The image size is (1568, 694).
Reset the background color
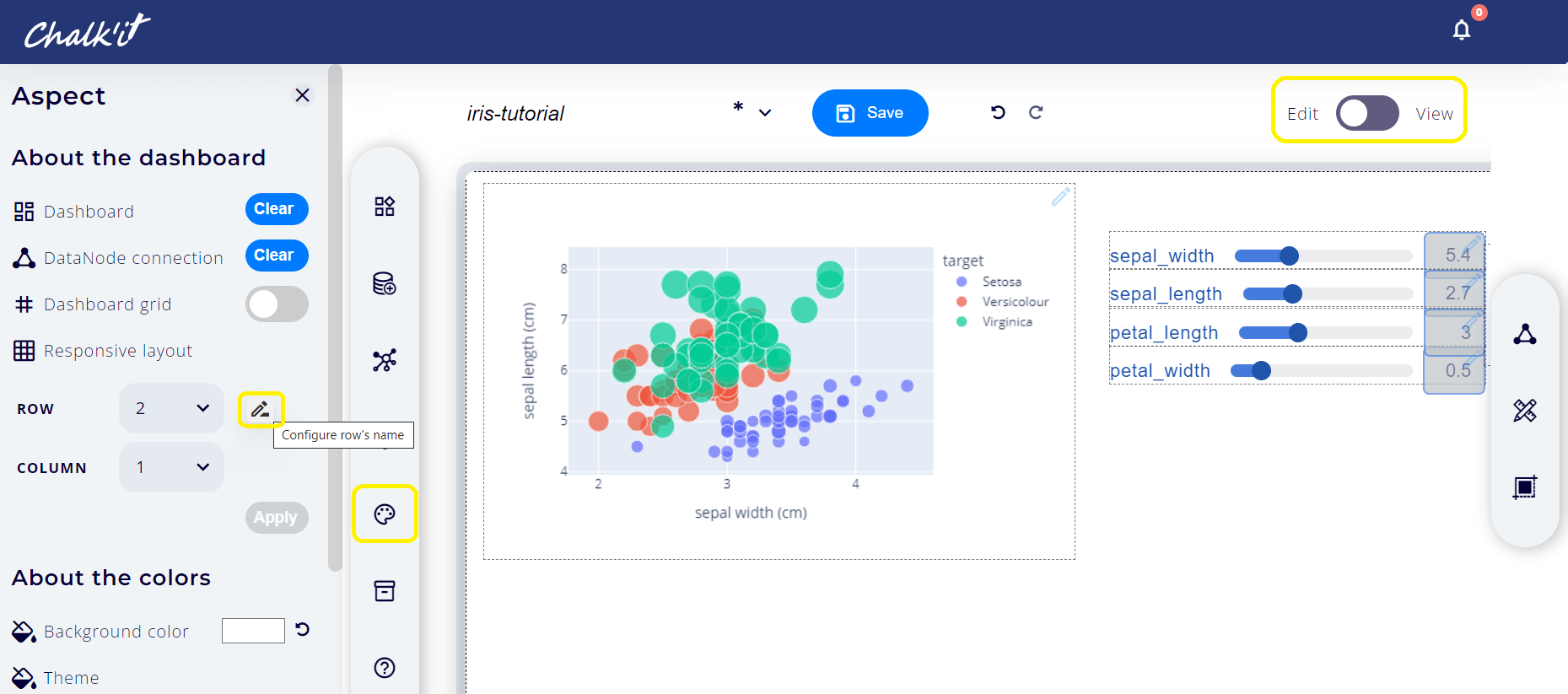(x=303, y=629)
